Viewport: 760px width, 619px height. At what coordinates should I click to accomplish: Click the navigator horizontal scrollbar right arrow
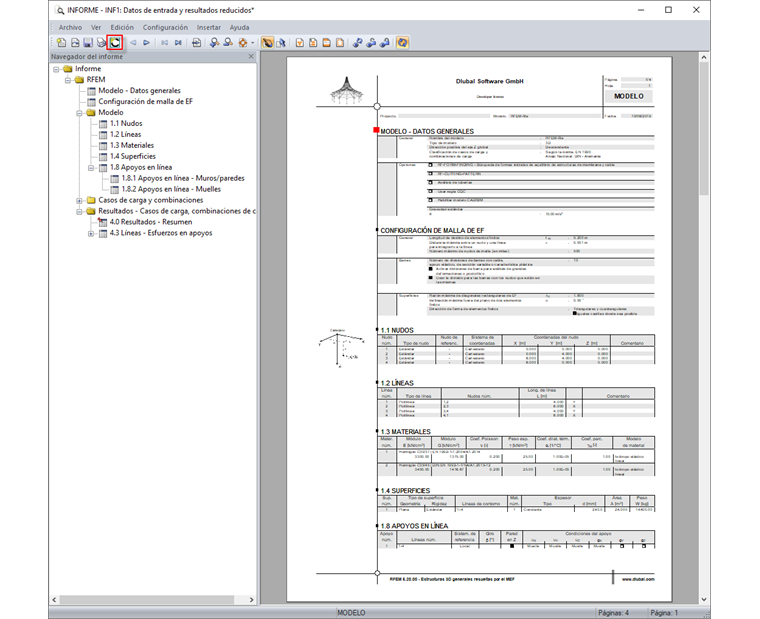251,600
